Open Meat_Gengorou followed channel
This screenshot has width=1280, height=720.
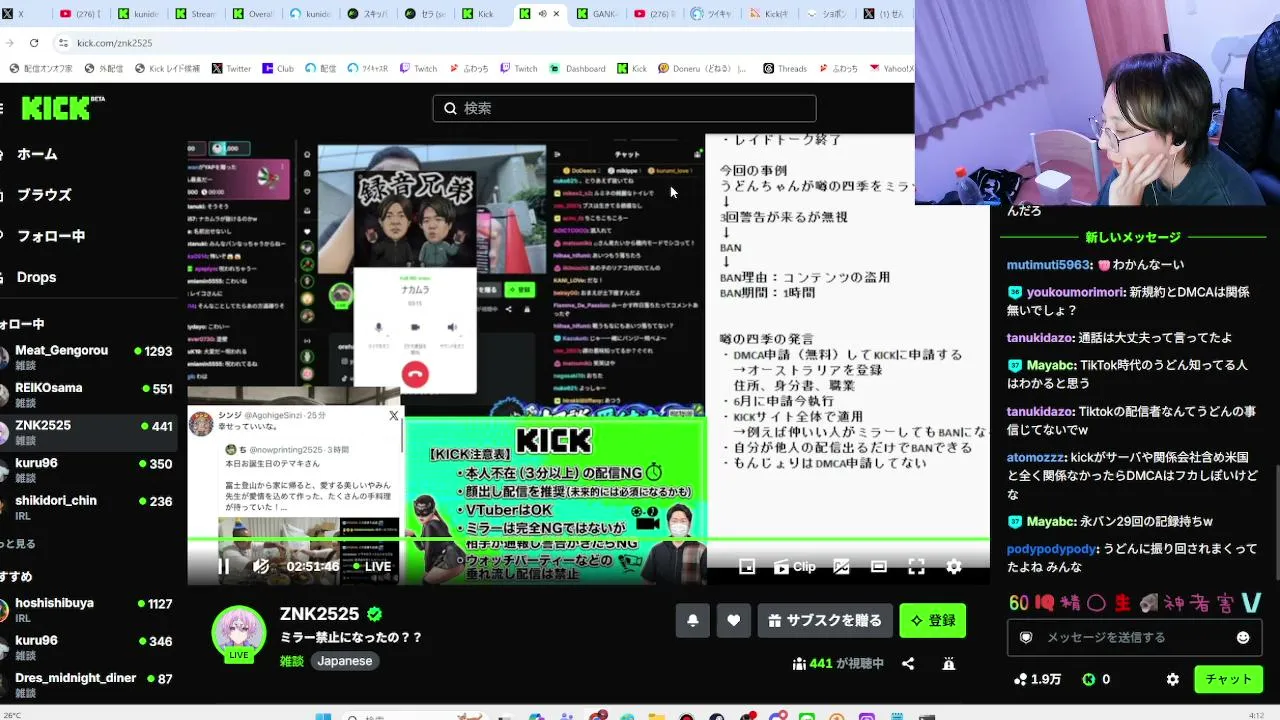pyautogui.click(x=88, y=357)
